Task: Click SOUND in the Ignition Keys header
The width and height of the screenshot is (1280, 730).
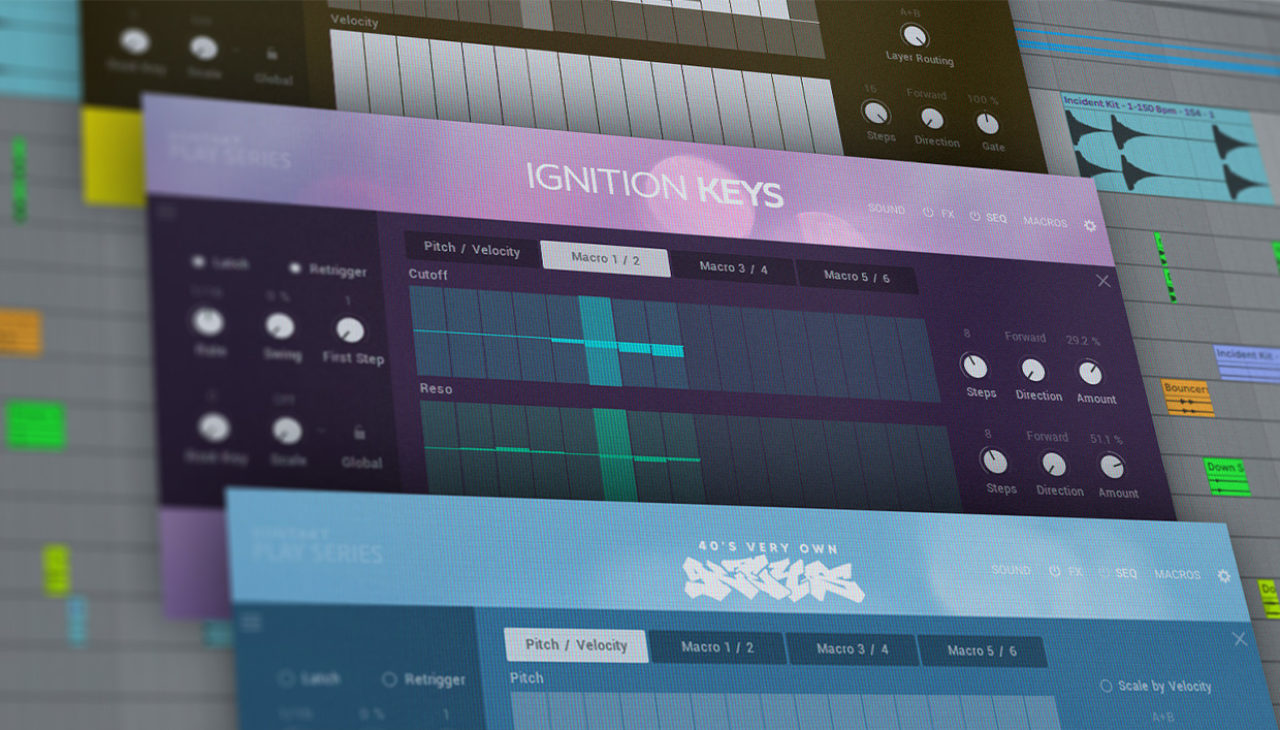Action: 887,209
